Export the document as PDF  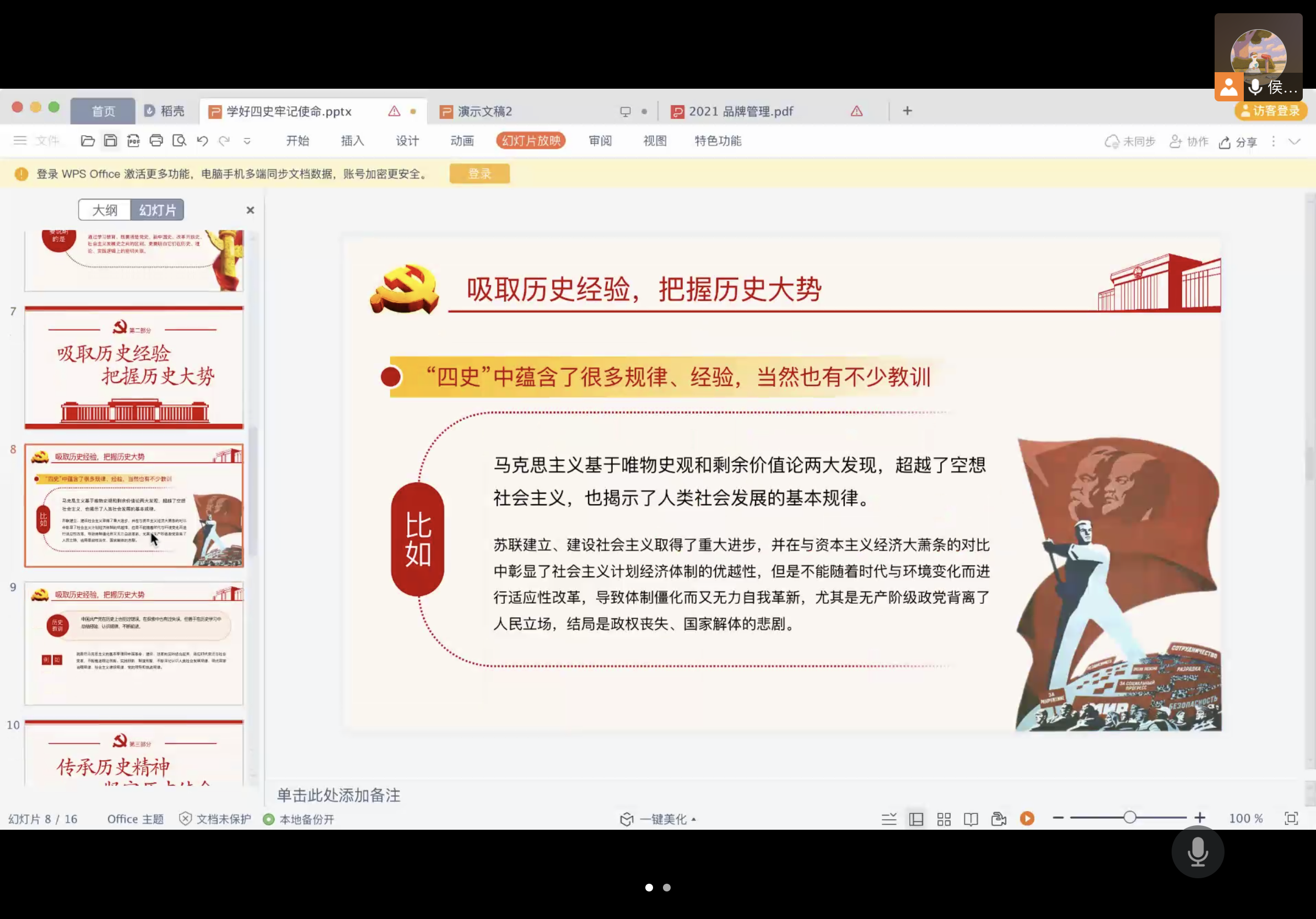coord(133,140)
